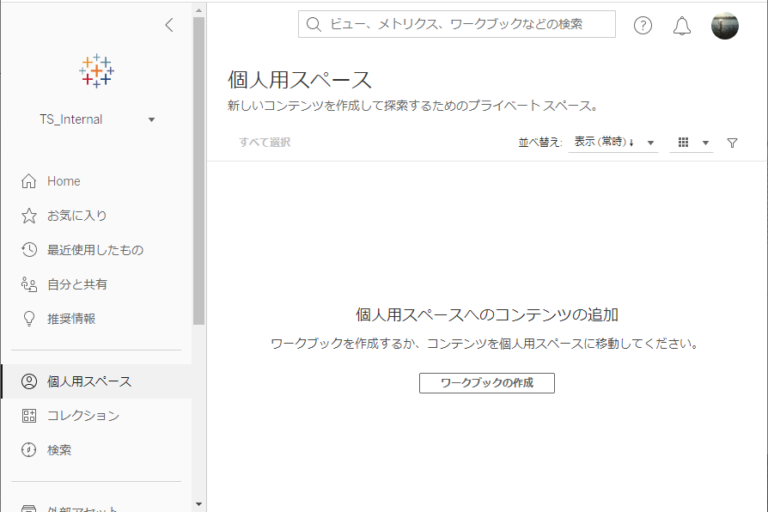Click the お気に入り star icon
This screenshot has width=768, height=512.
(29, 215)
